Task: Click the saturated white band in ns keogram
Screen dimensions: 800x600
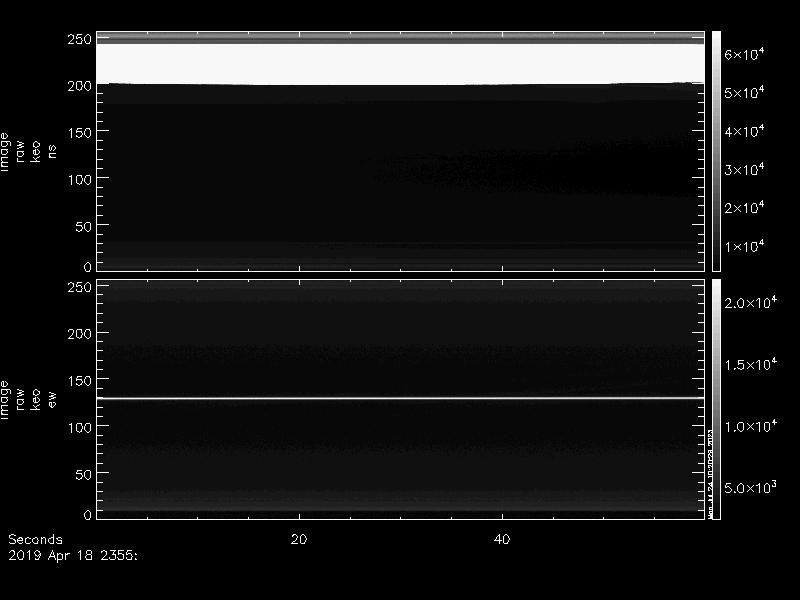Action: point(401,64)
